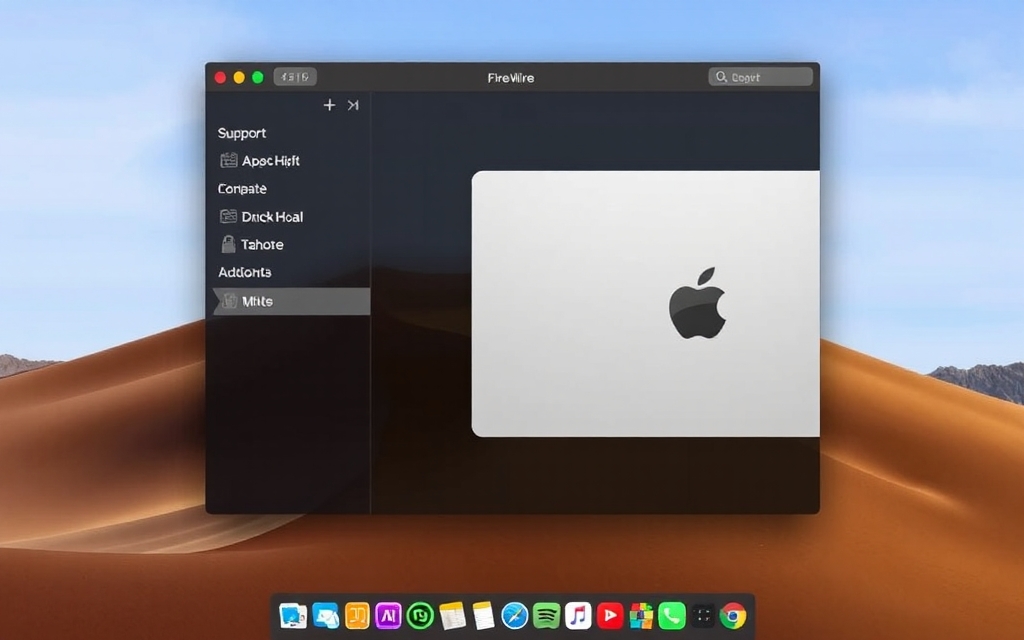Click the plus add icon in sidebar
Viewport: 1024px width, 640px height.
329,105
